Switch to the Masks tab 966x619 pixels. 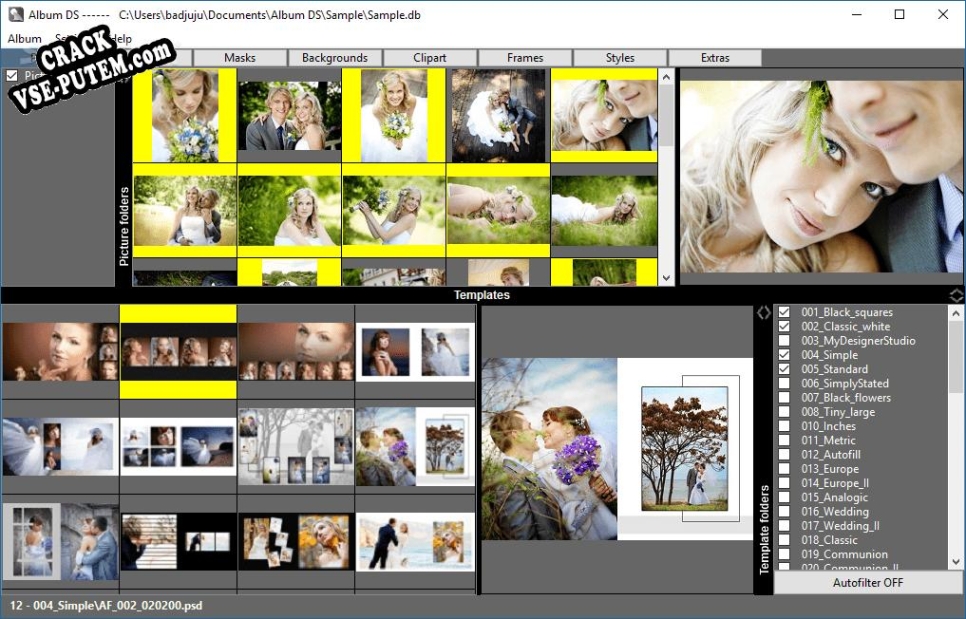(x=240, y=58)
